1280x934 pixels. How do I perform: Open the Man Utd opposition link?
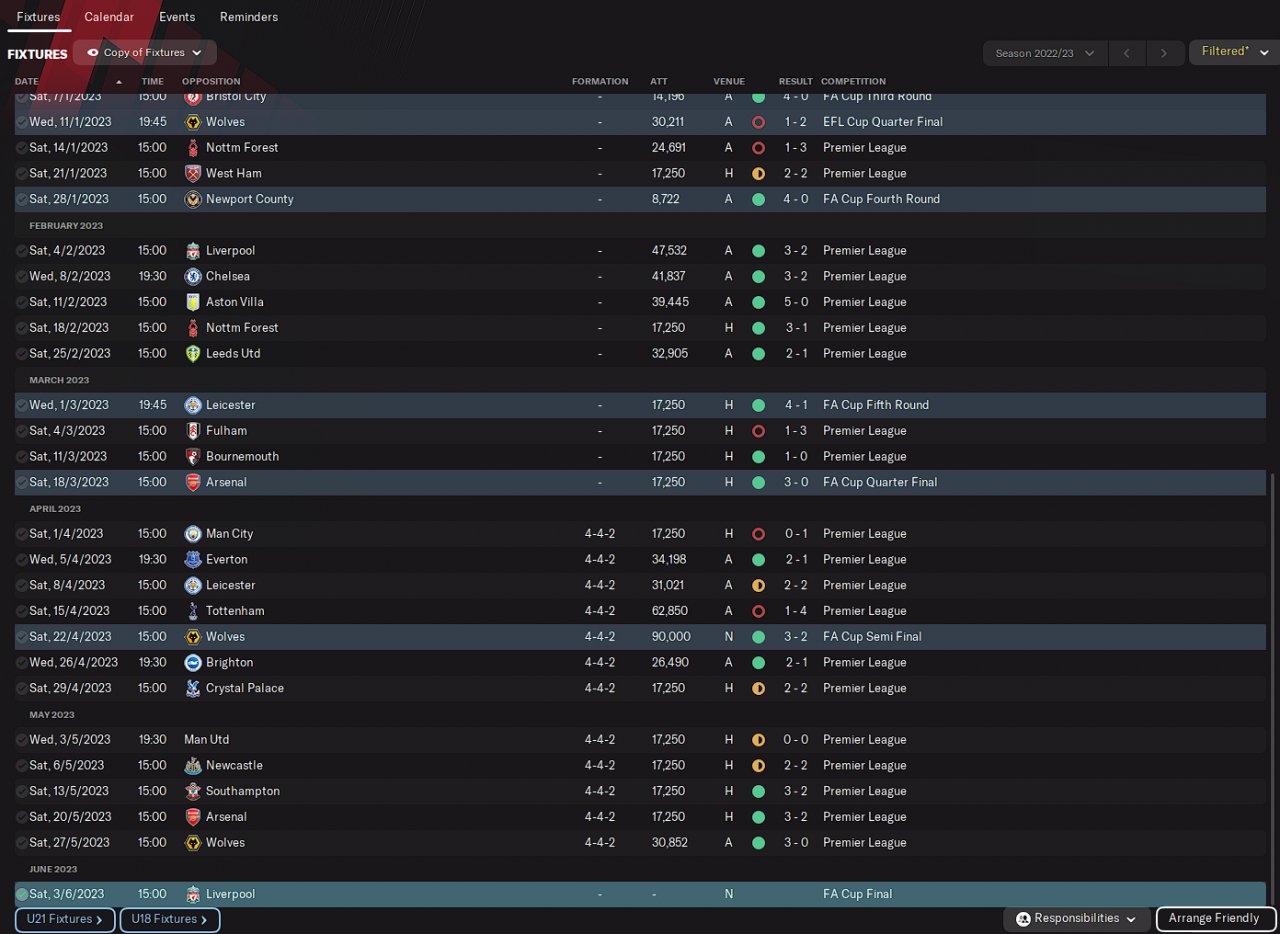click(x=207, y=740)
